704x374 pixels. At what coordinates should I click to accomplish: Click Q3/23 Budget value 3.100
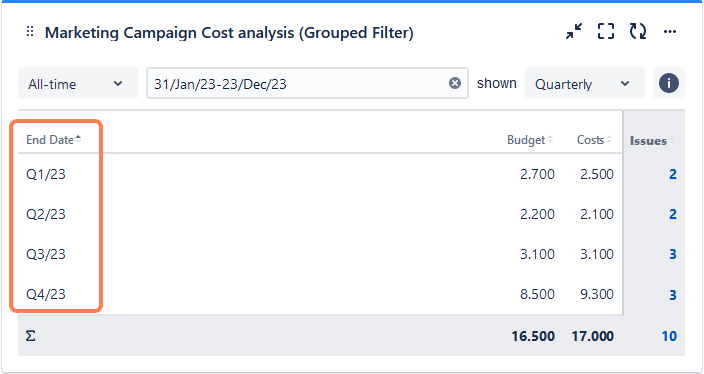[x=537, y=254]
